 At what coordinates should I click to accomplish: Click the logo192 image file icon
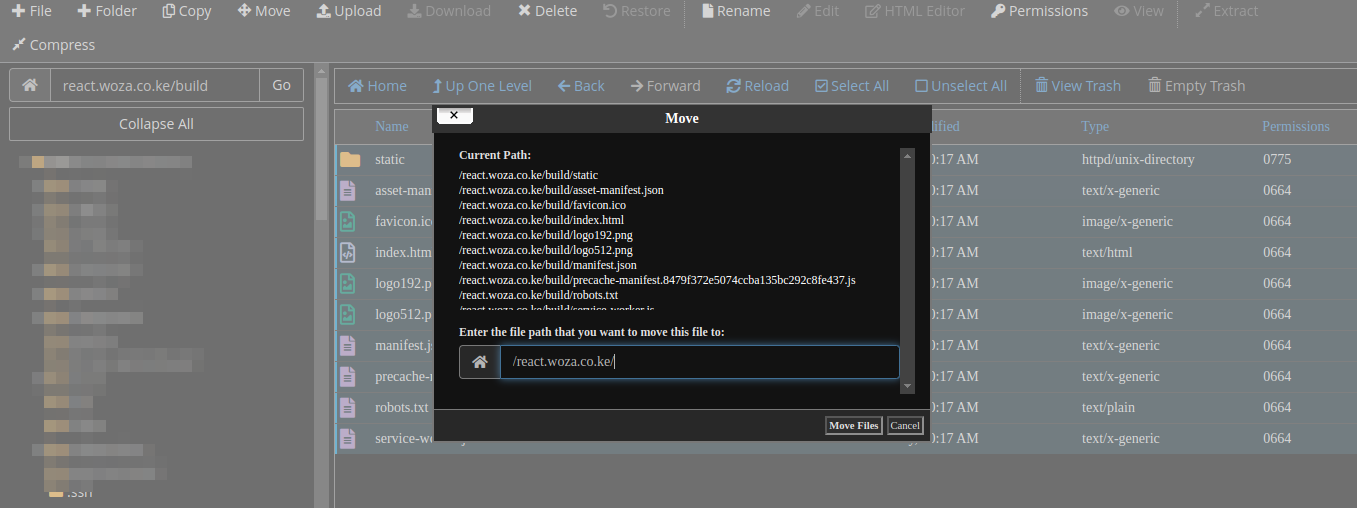point(348,283)
